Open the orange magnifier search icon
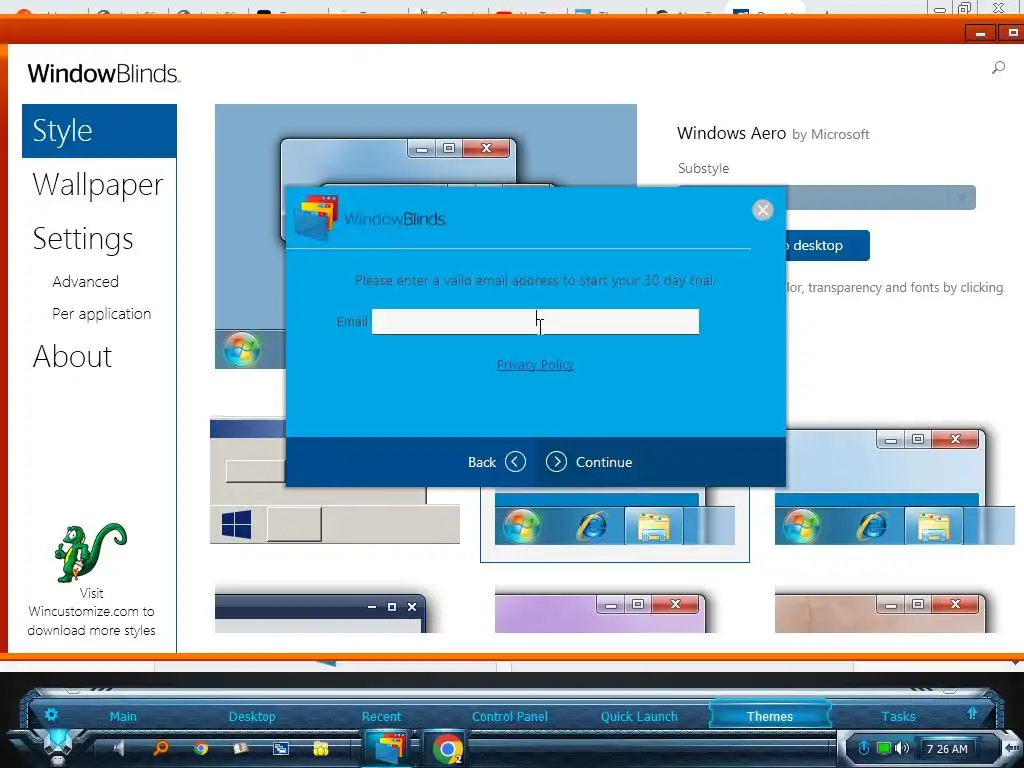The width and height of the screenshot is (1024, 768). click(160, 748)
